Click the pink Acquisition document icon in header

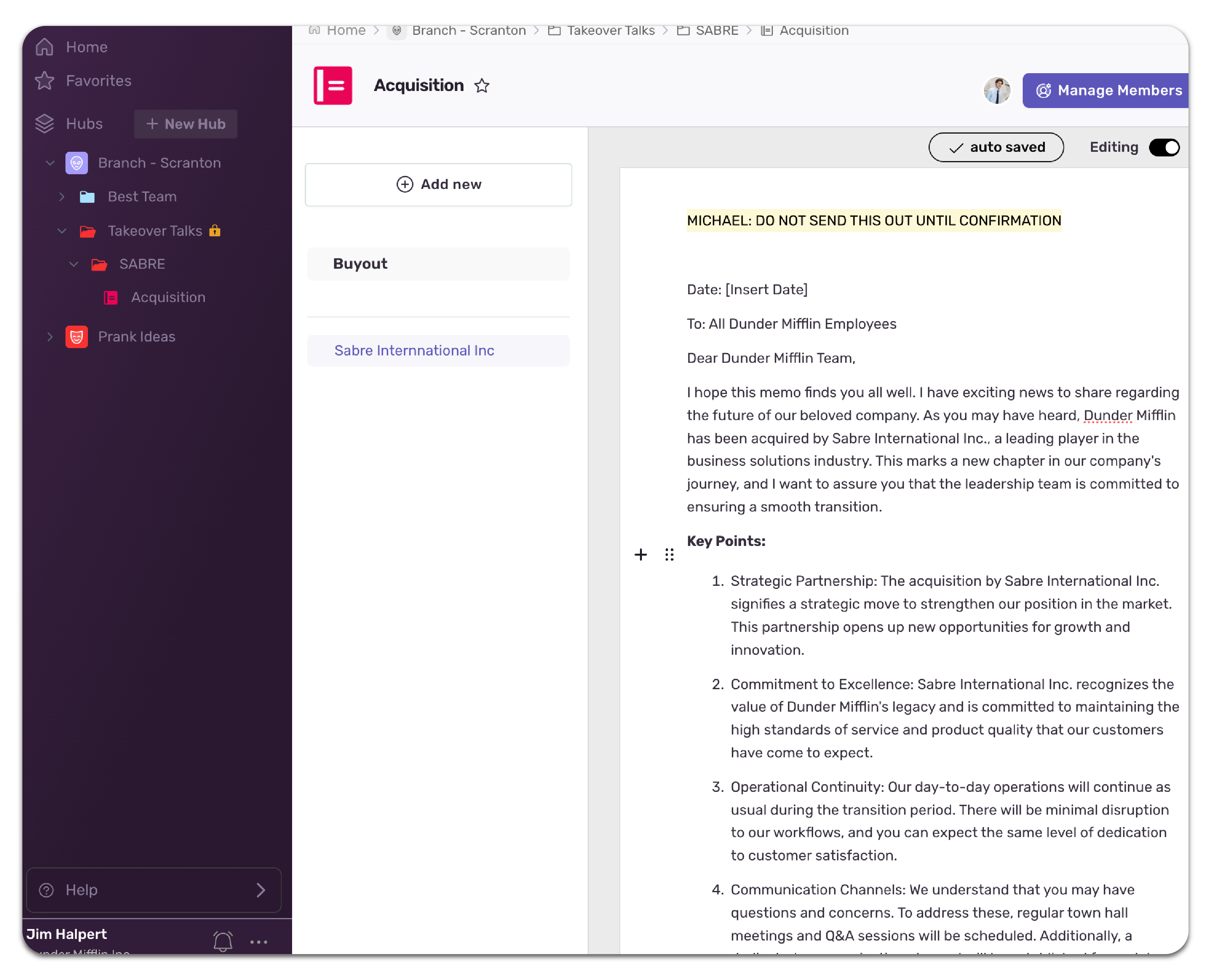(333, 86)
